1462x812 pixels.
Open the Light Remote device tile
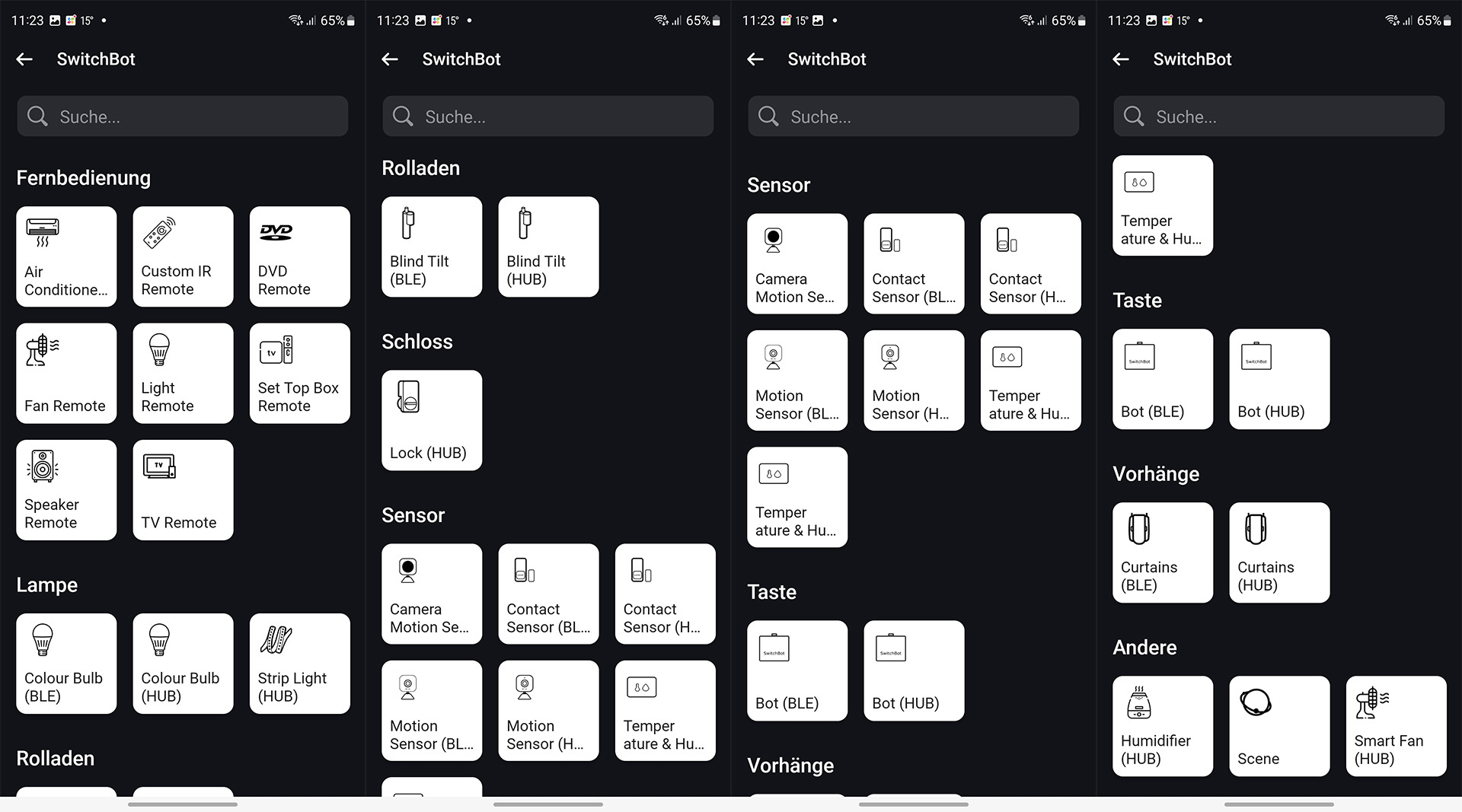(x=183, y=373)
